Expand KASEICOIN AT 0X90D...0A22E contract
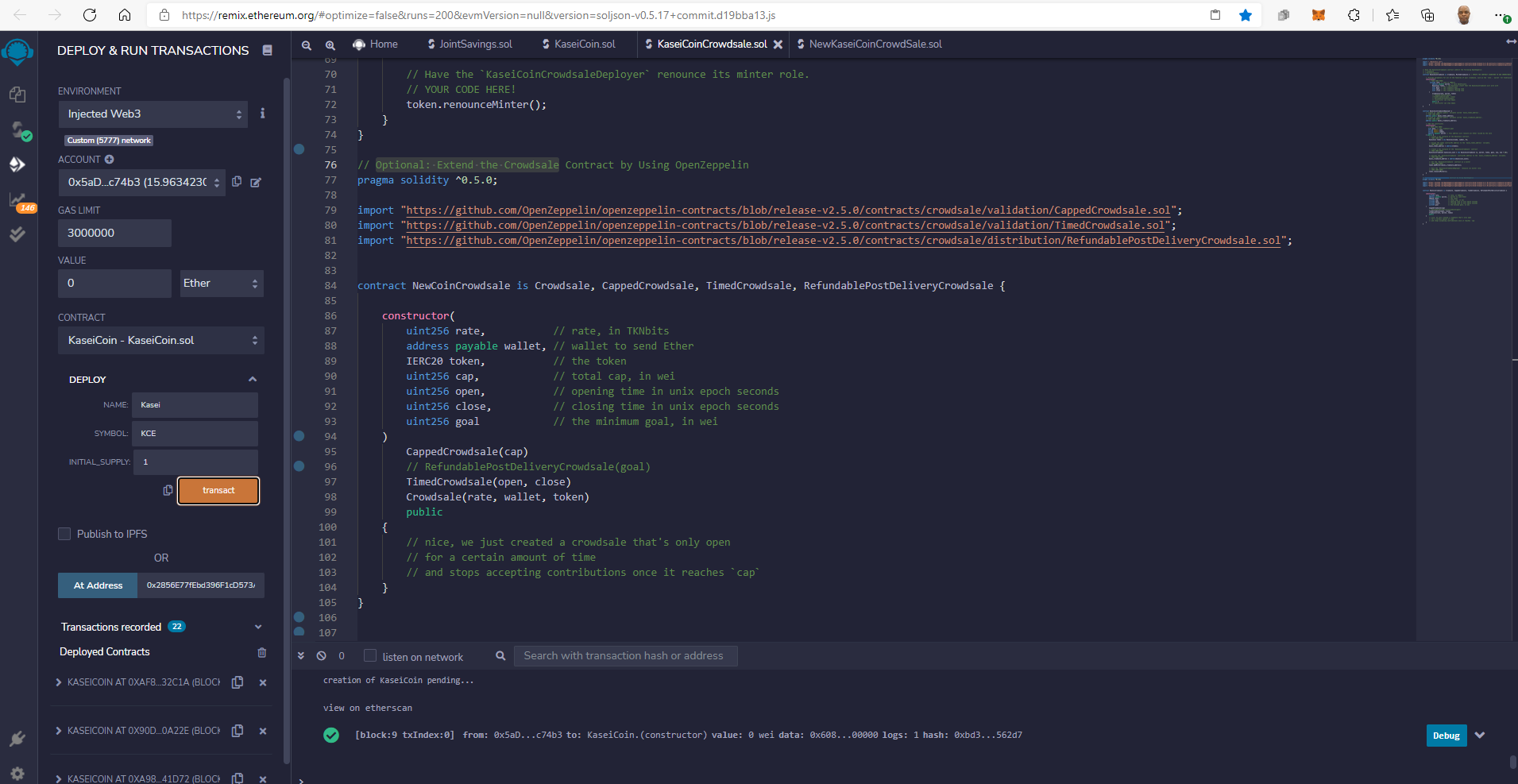Image resolution: width=1518 pixels, height=784 pixels. [x=60, y=731]
